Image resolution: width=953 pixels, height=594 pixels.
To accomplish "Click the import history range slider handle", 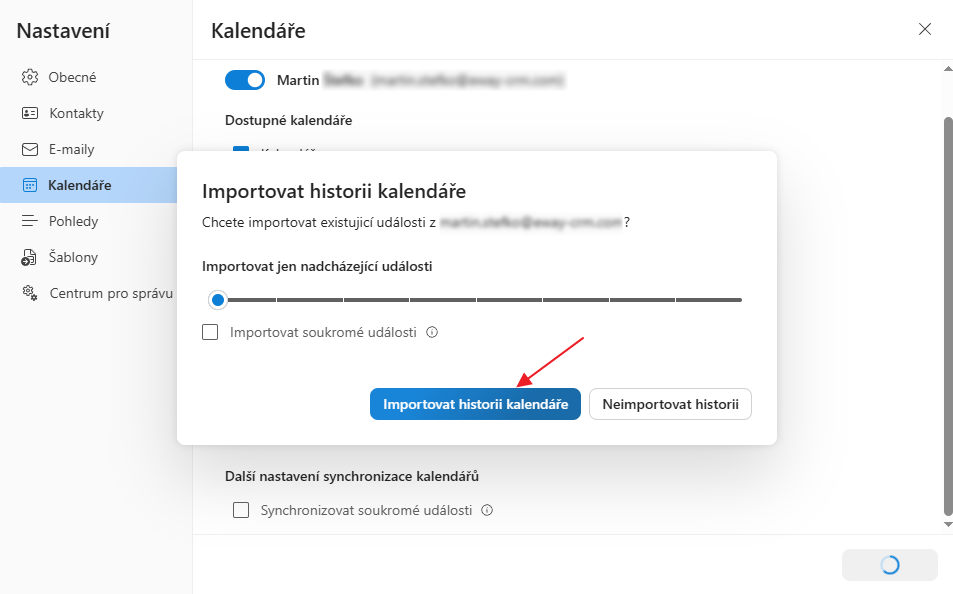I will pos(218,299).
